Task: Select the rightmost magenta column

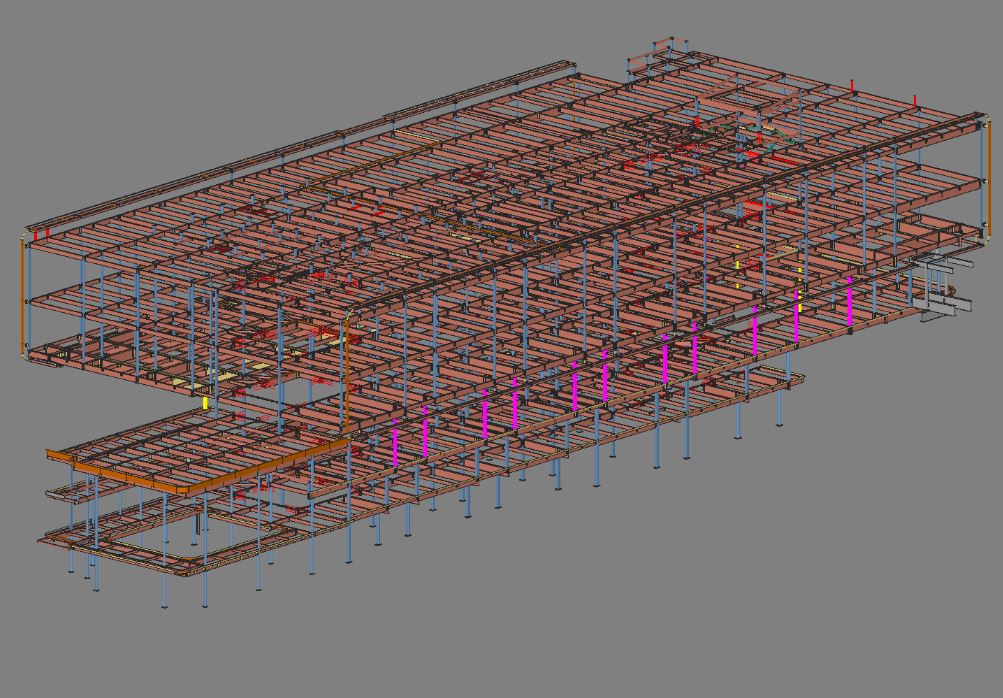Action: pyautogui.click(x=850, y=301)
